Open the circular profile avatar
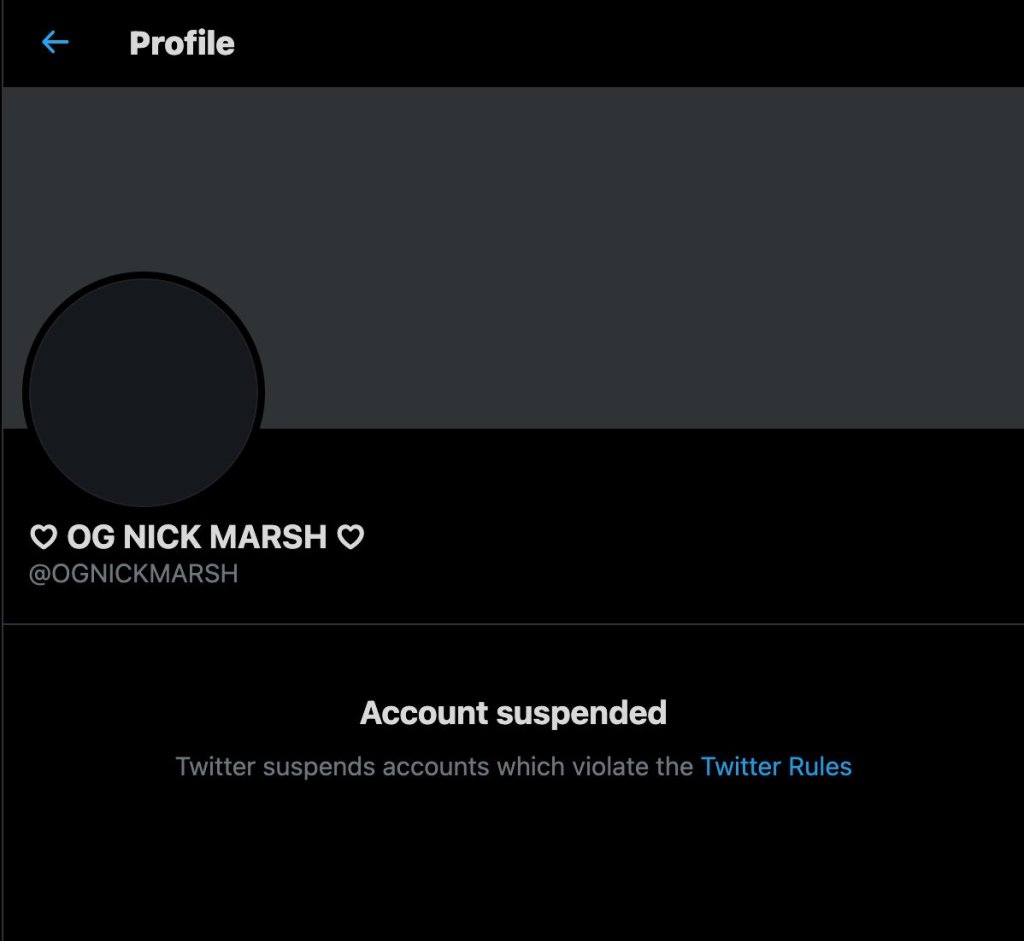 [x=143, y=391]
